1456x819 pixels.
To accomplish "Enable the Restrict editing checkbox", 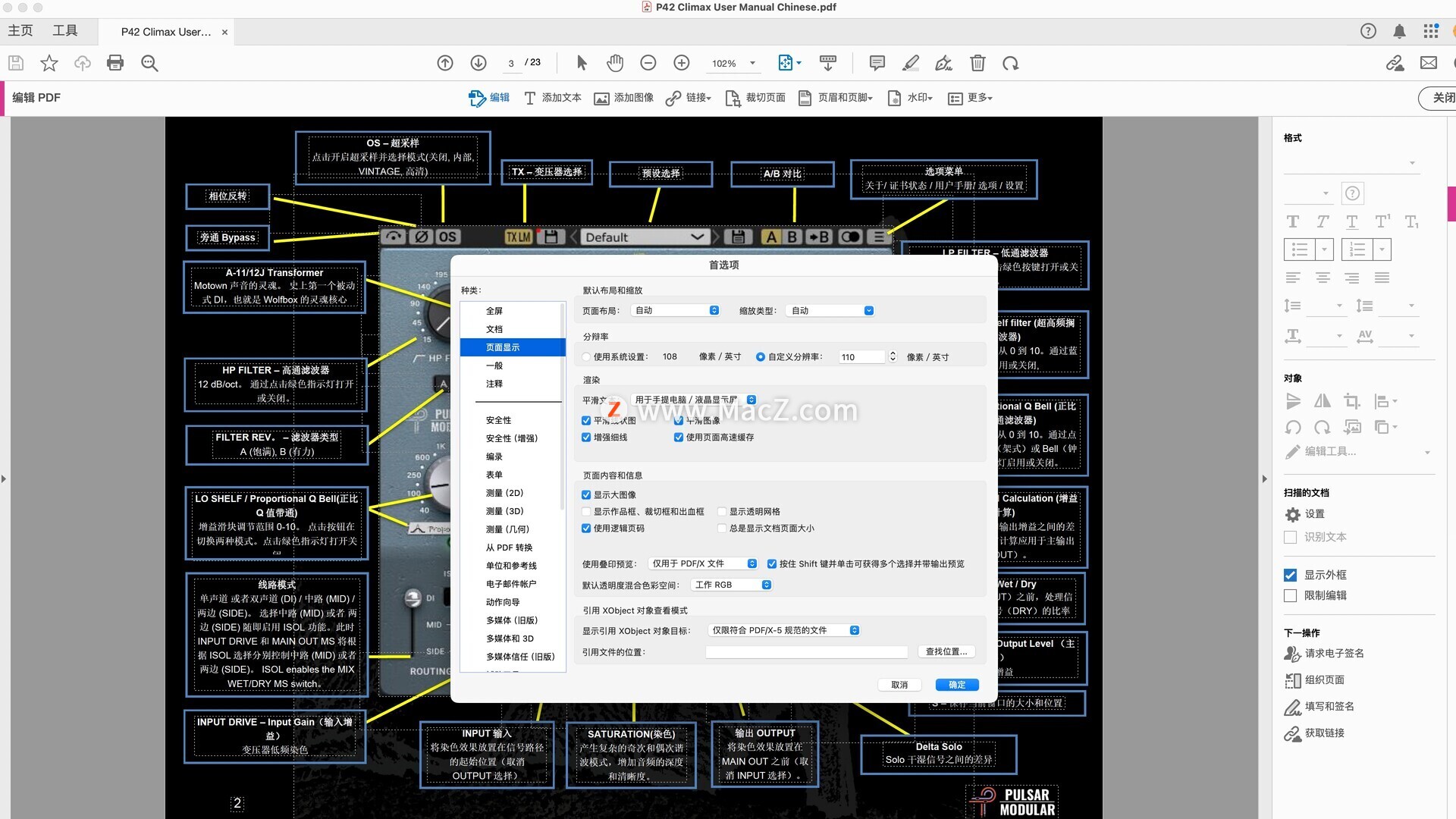I will [x=1291, y=596].
